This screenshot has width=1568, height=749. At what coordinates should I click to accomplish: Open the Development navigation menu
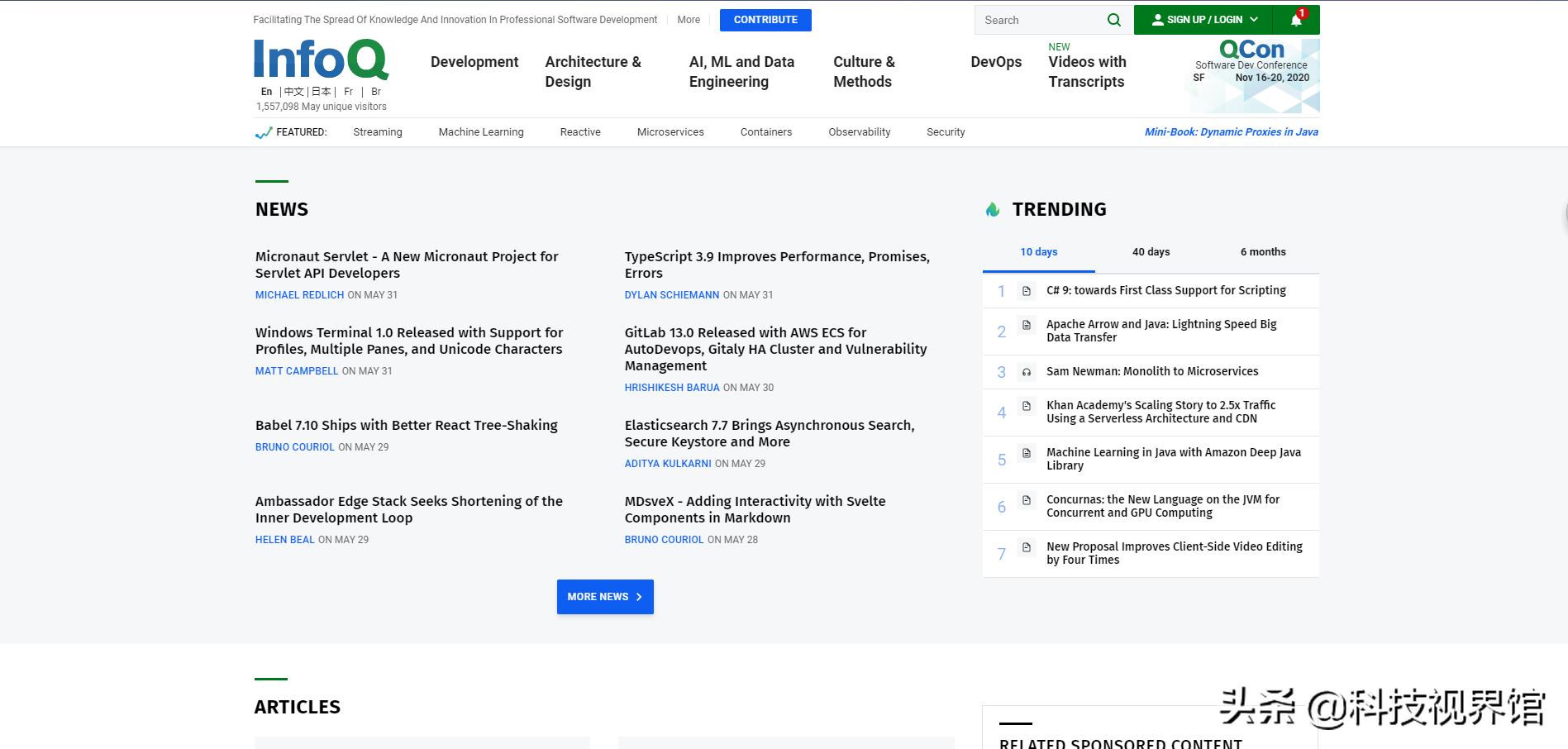[474, 62]
